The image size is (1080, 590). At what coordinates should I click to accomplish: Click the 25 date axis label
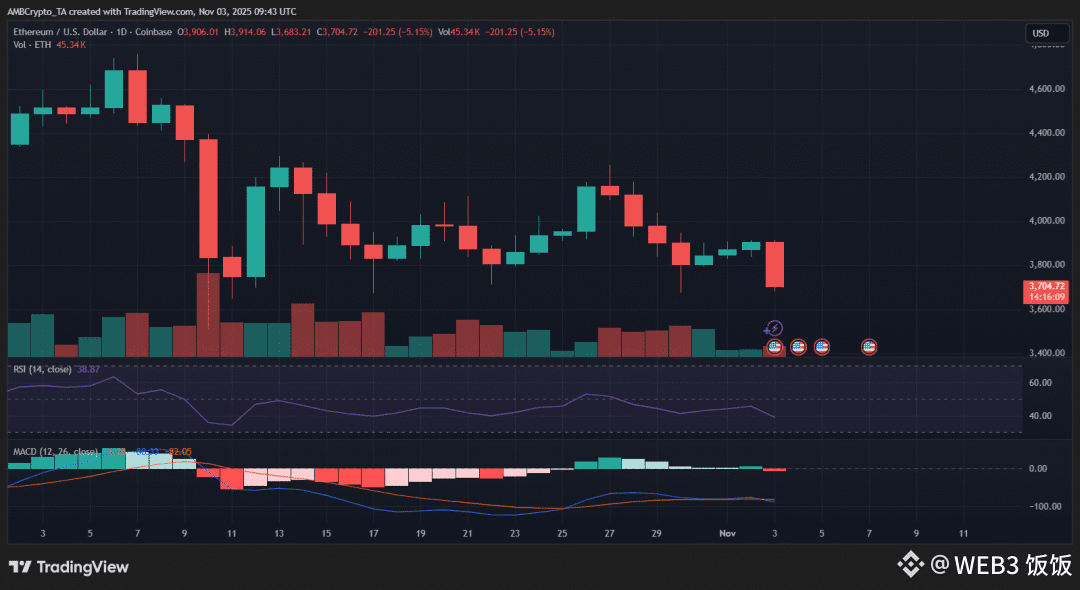point(562,534)
